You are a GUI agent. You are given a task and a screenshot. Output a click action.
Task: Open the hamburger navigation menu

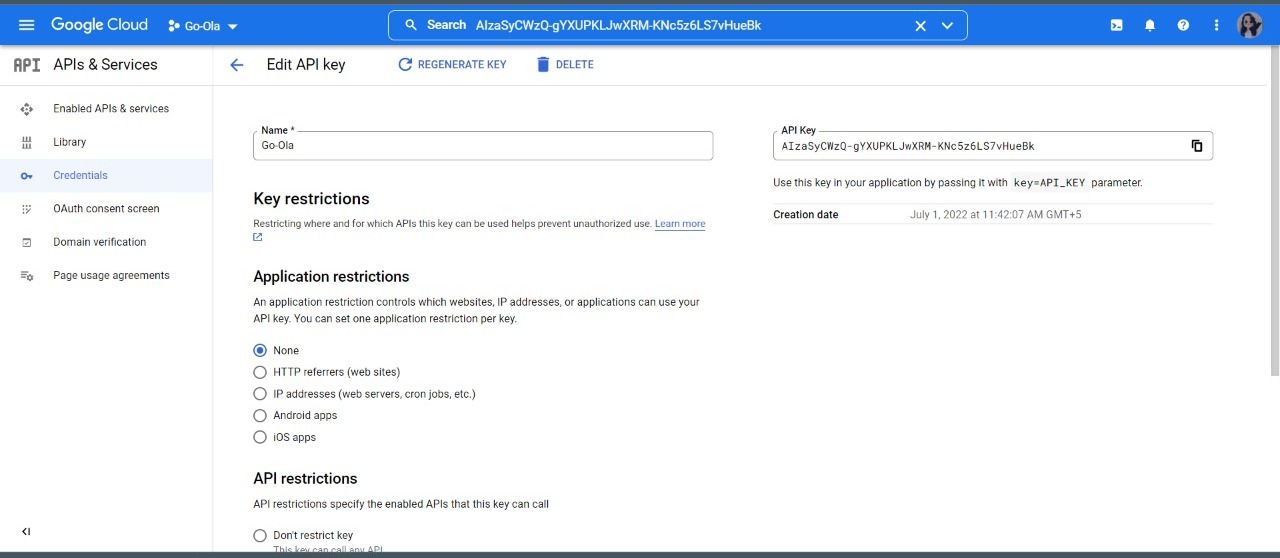(27, 25)
